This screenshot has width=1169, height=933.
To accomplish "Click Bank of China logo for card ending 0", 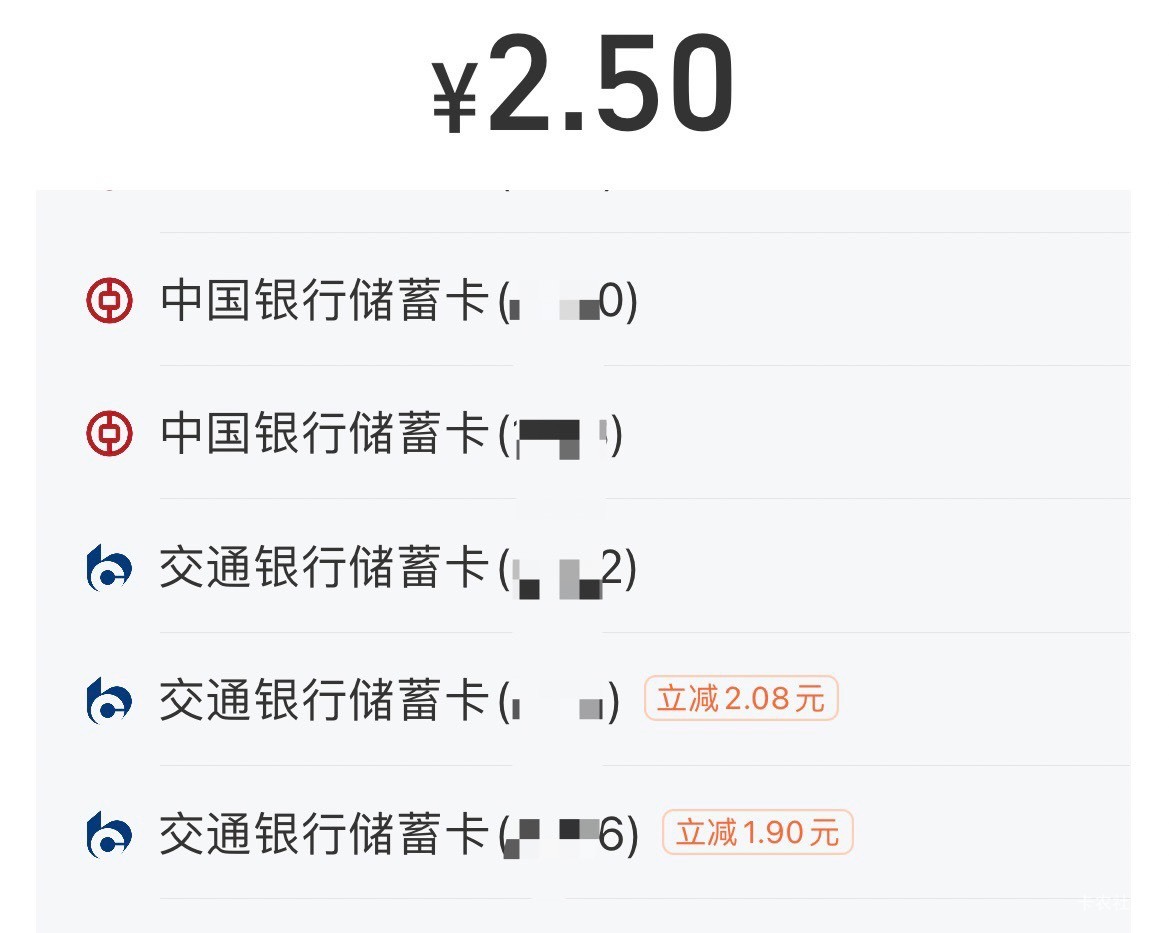I will (x=109, y=301).
